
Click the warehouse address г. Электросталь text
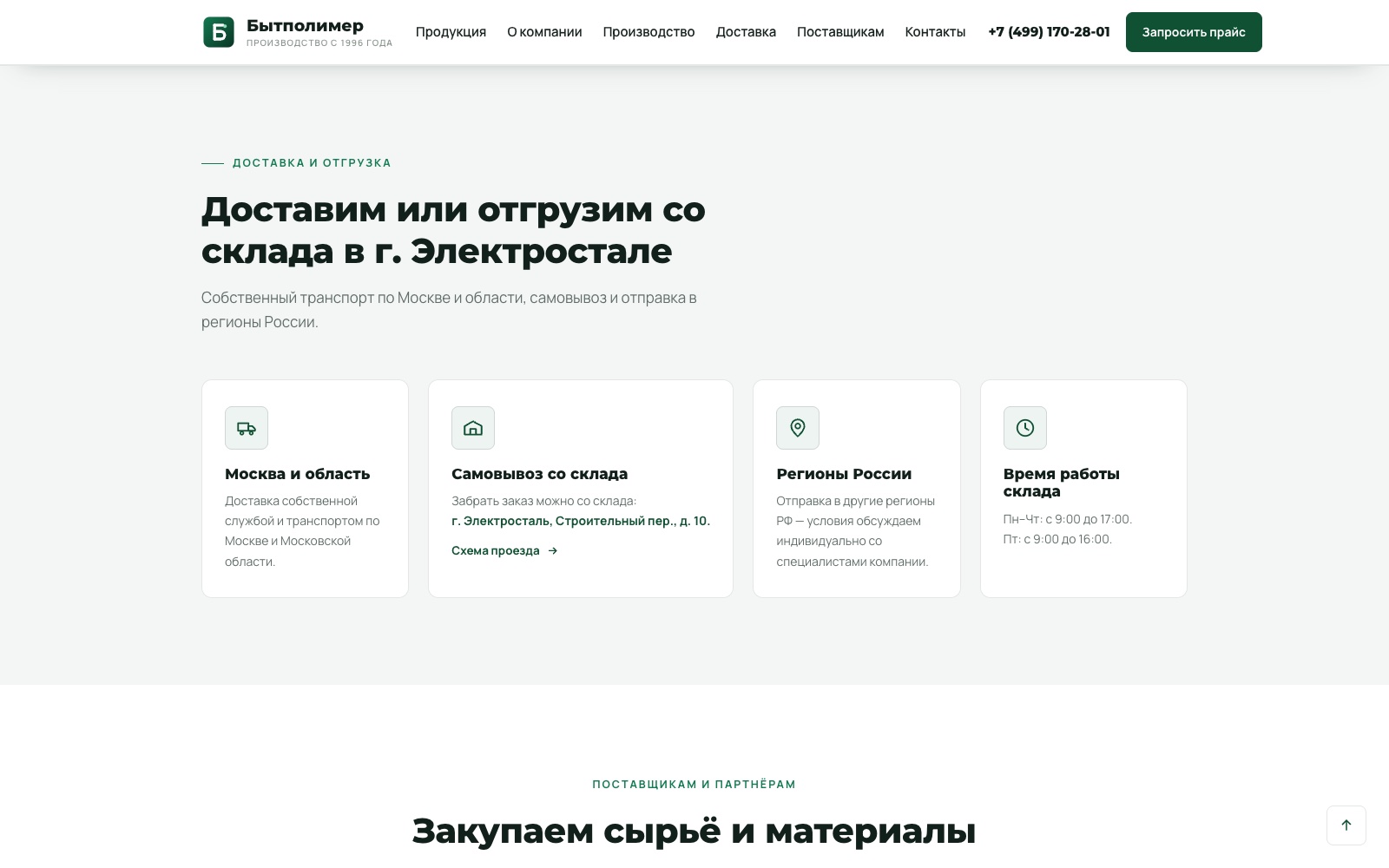[581, 521]
